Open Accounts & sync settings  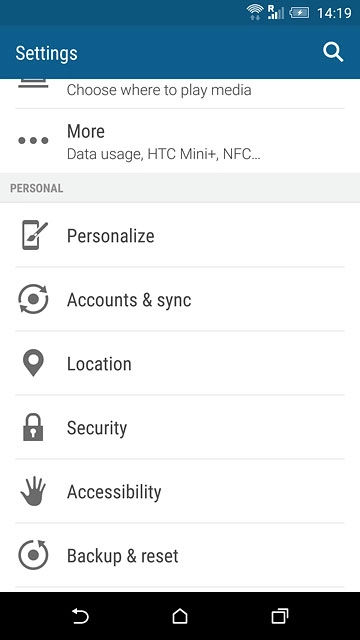pyautogui.click(x=180, y=300)
